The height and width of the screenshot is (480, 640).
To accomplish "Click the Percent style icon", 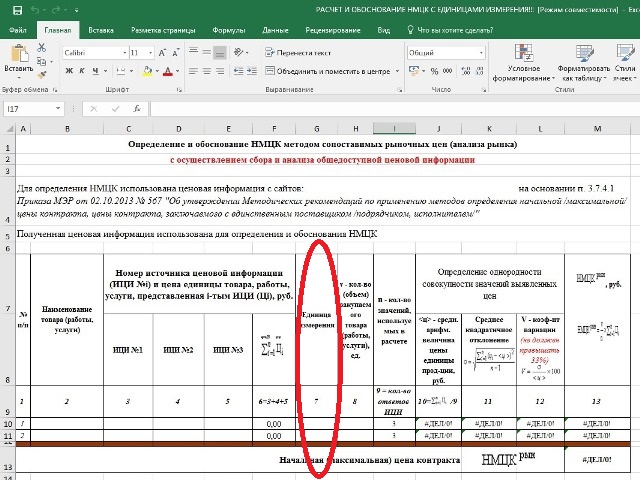I will [x=434, y=71].
